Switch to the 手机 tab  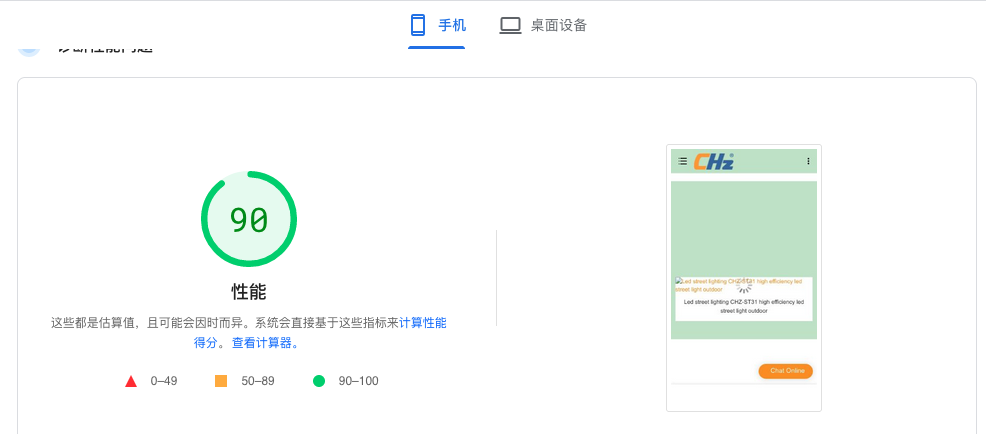point(437,25)
